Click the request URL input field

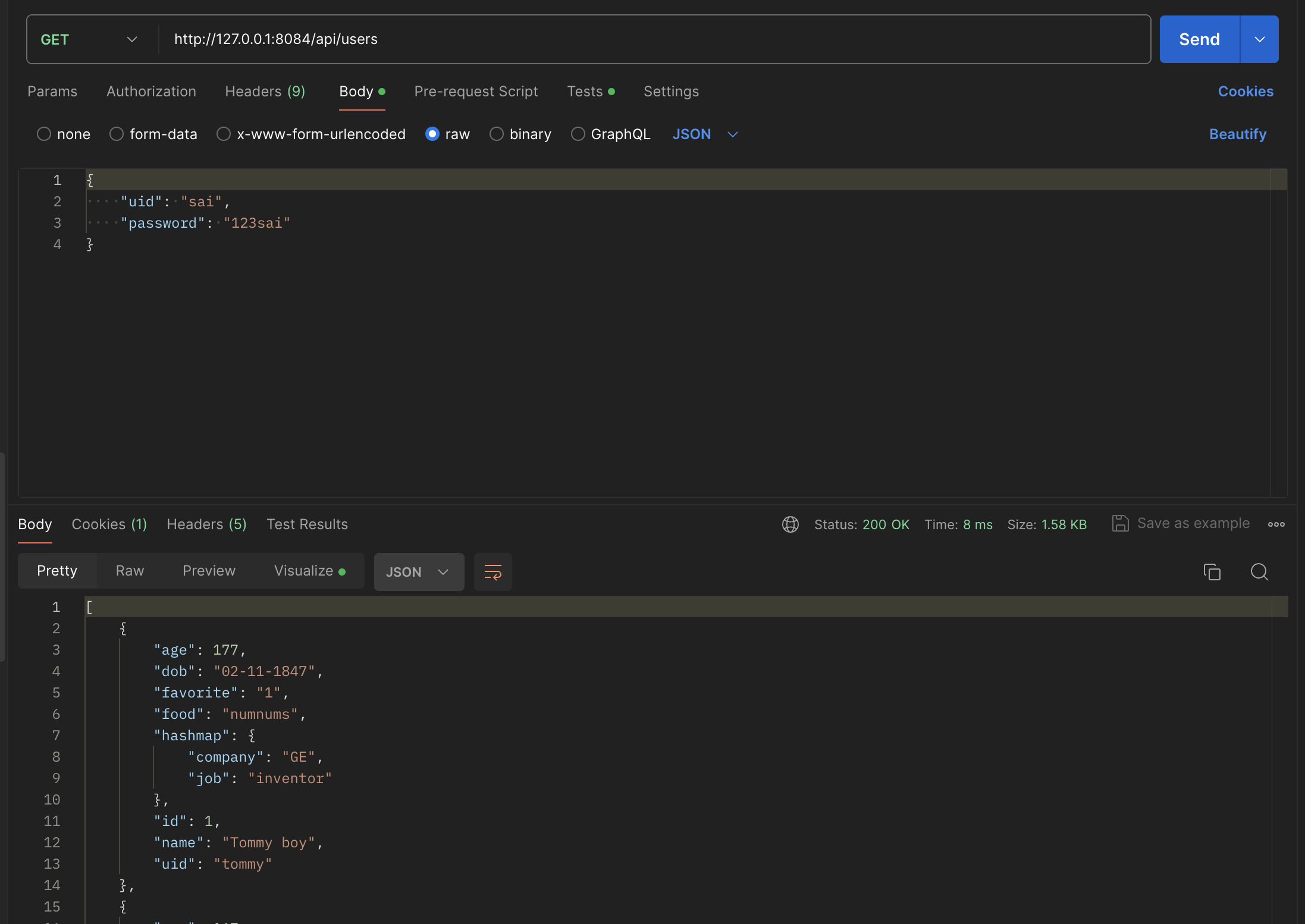654,39
